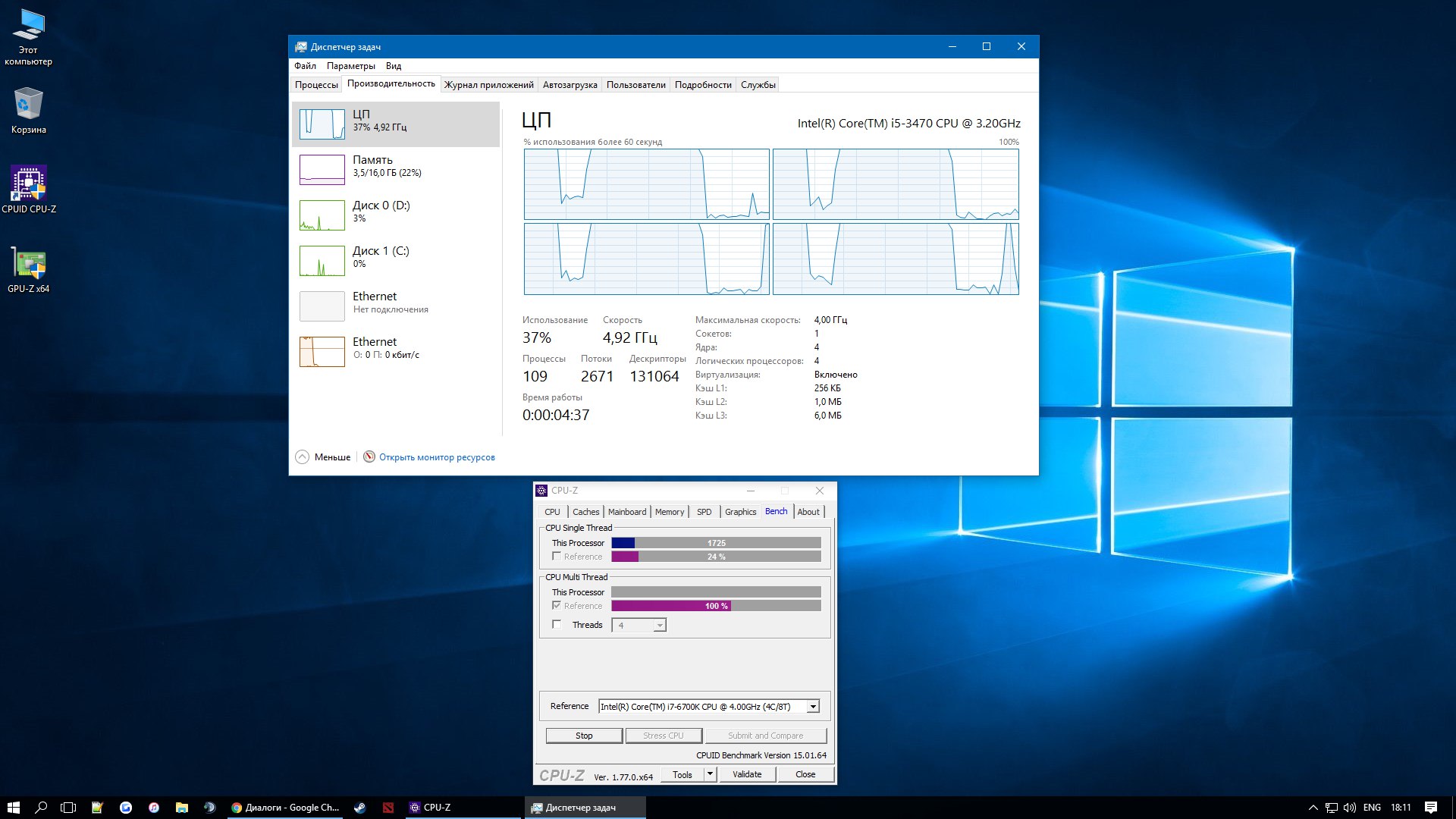Click the resource monitor icon

(x=369, y=457)
